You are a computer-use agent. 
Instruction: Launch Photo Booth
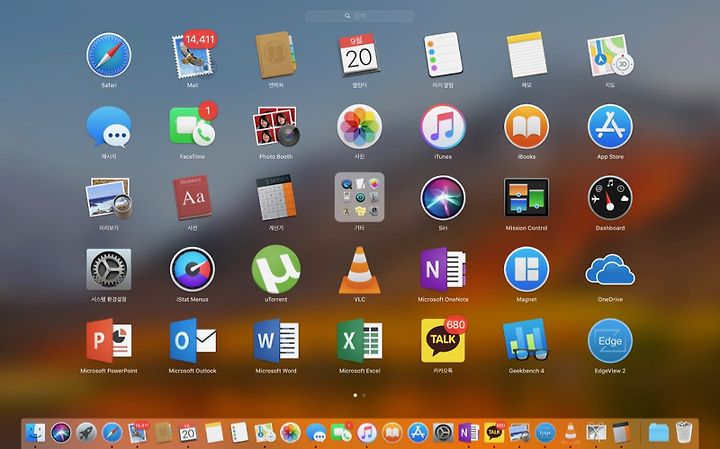point(276,126)
